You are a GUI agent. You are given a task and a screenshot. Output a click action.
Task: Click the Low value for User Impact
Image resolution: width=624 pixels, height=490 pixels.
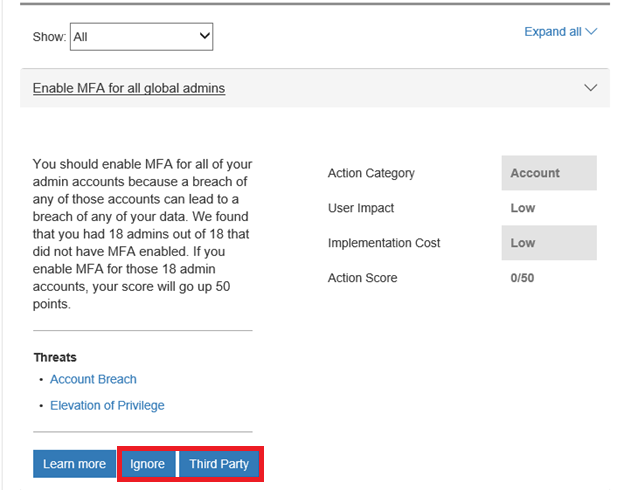522,208
